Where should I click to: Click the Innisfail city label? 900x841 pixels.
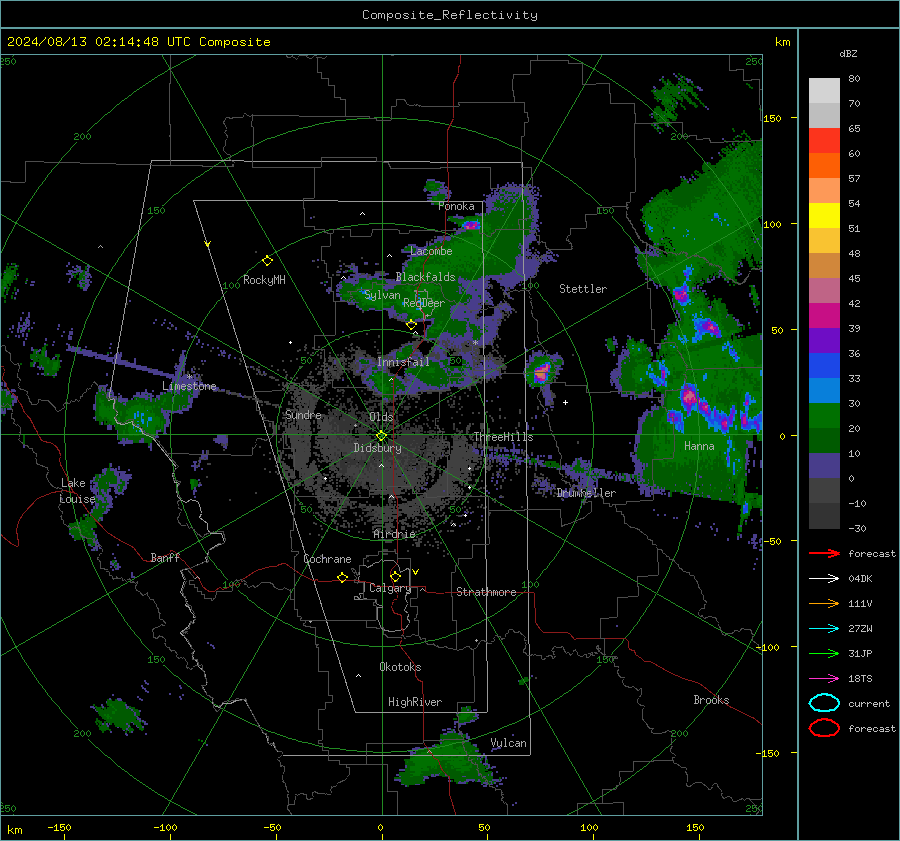point(403,362)
